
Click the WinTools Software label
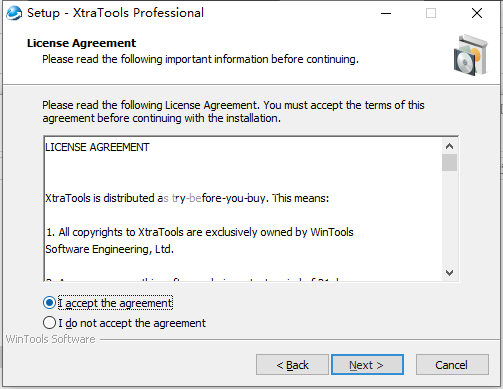tap(51, 339)
